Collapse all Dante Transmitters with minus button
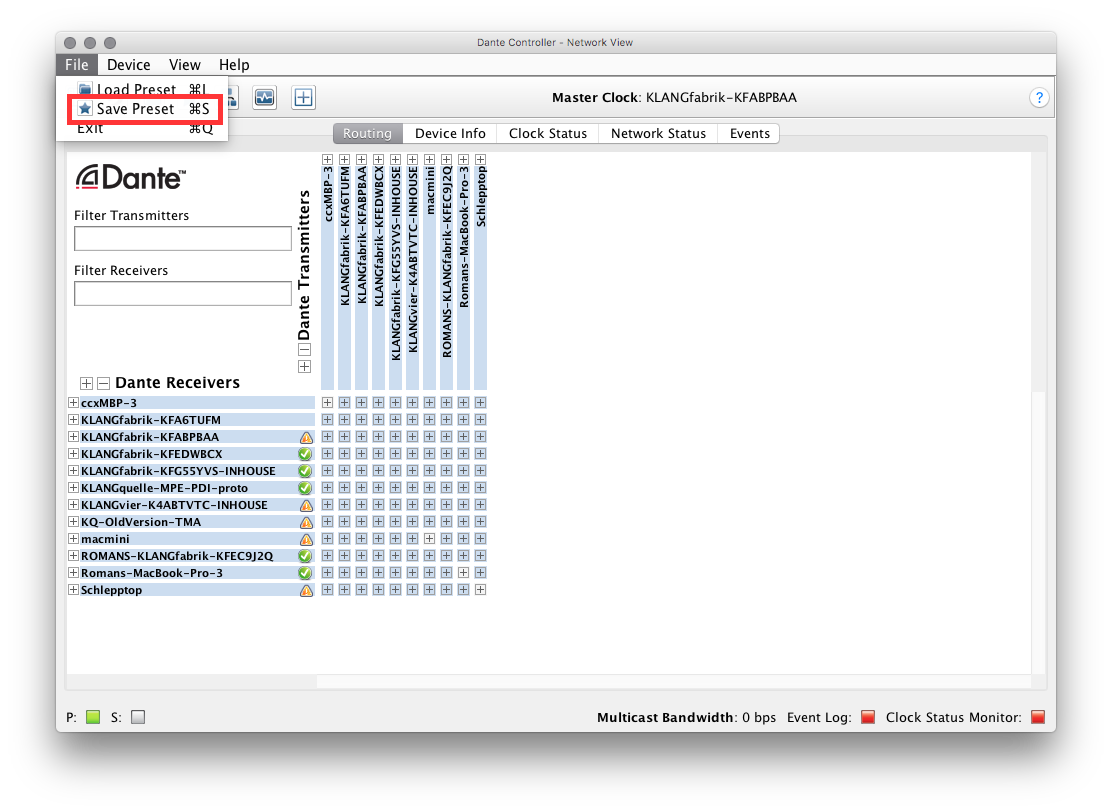This screenshot has width=1112, height=812. [304, 349]
